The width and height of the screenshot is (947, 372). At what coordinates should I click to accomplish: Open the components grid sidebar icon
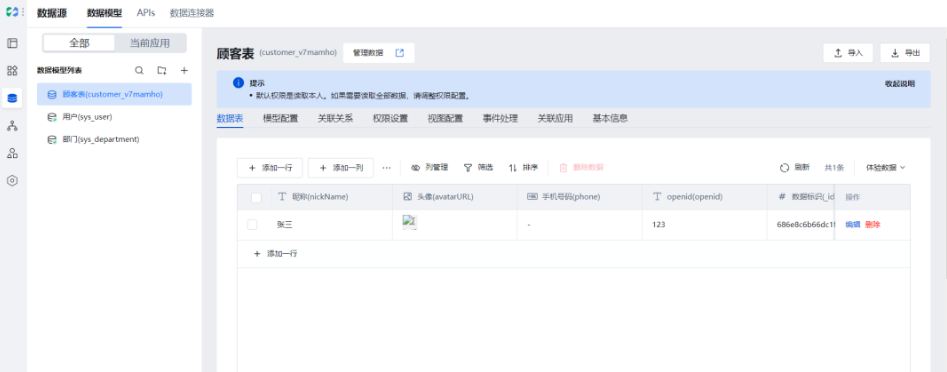[12, 71]
